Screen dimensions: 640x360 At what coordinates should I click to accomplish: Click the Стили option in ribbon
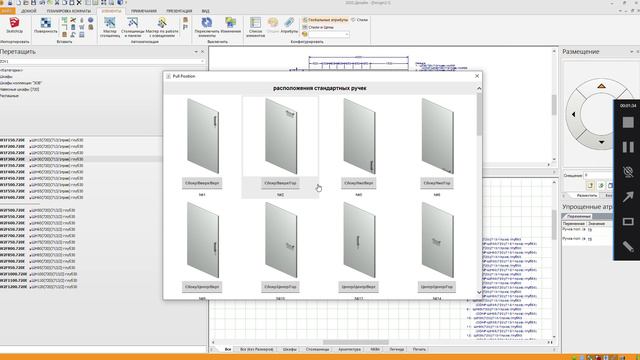359,20
